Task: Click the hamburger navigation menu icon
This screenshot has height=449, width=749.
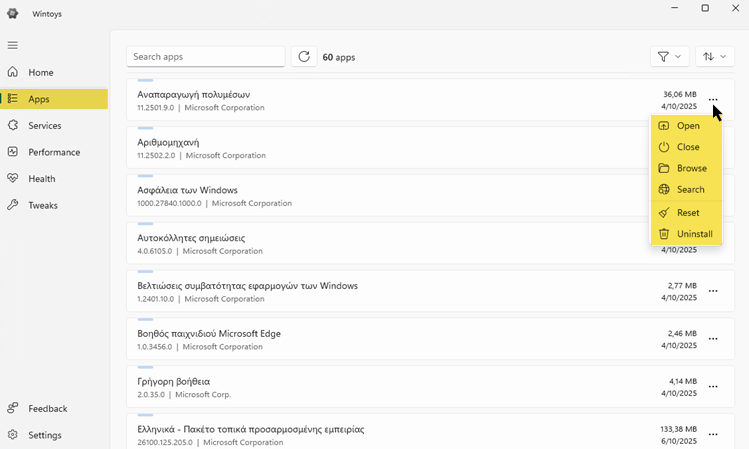Action: pyautogui.click(x=13, y=45)
